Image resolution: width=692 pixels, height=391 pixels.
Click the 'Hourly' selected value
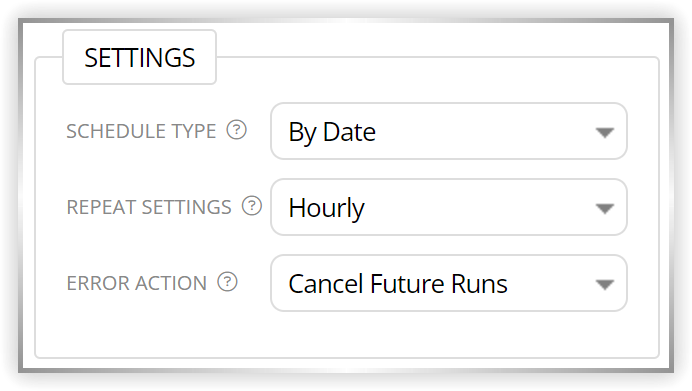327,208
